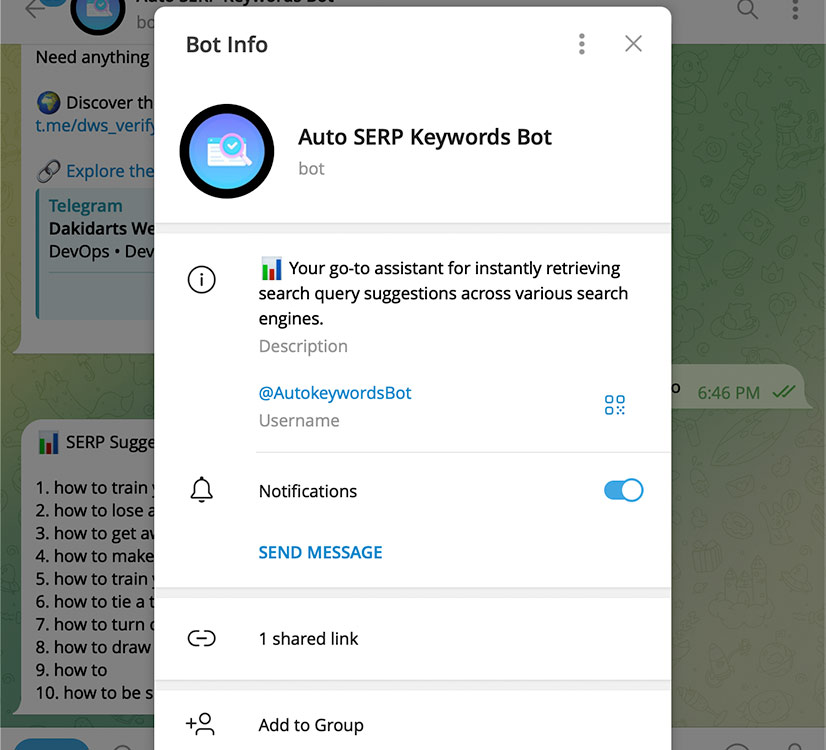The width and height of the screenshot is (826, 750).
Task: Close the Bot Info dialog
Action: pos(633,44)
